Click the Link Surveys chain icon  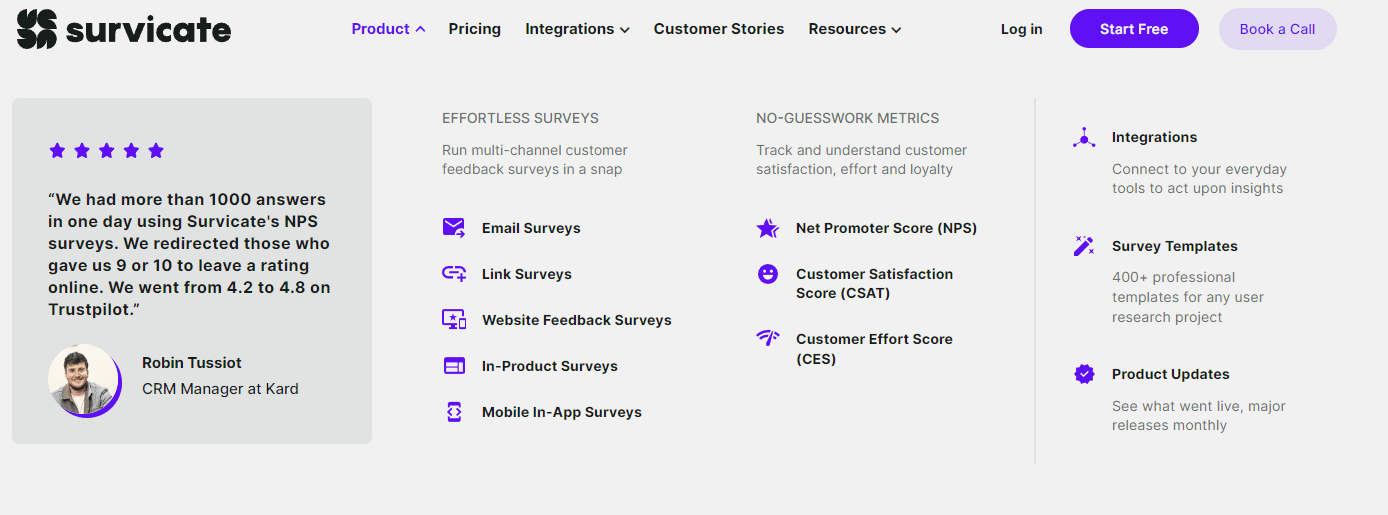(x=454, y=274)
